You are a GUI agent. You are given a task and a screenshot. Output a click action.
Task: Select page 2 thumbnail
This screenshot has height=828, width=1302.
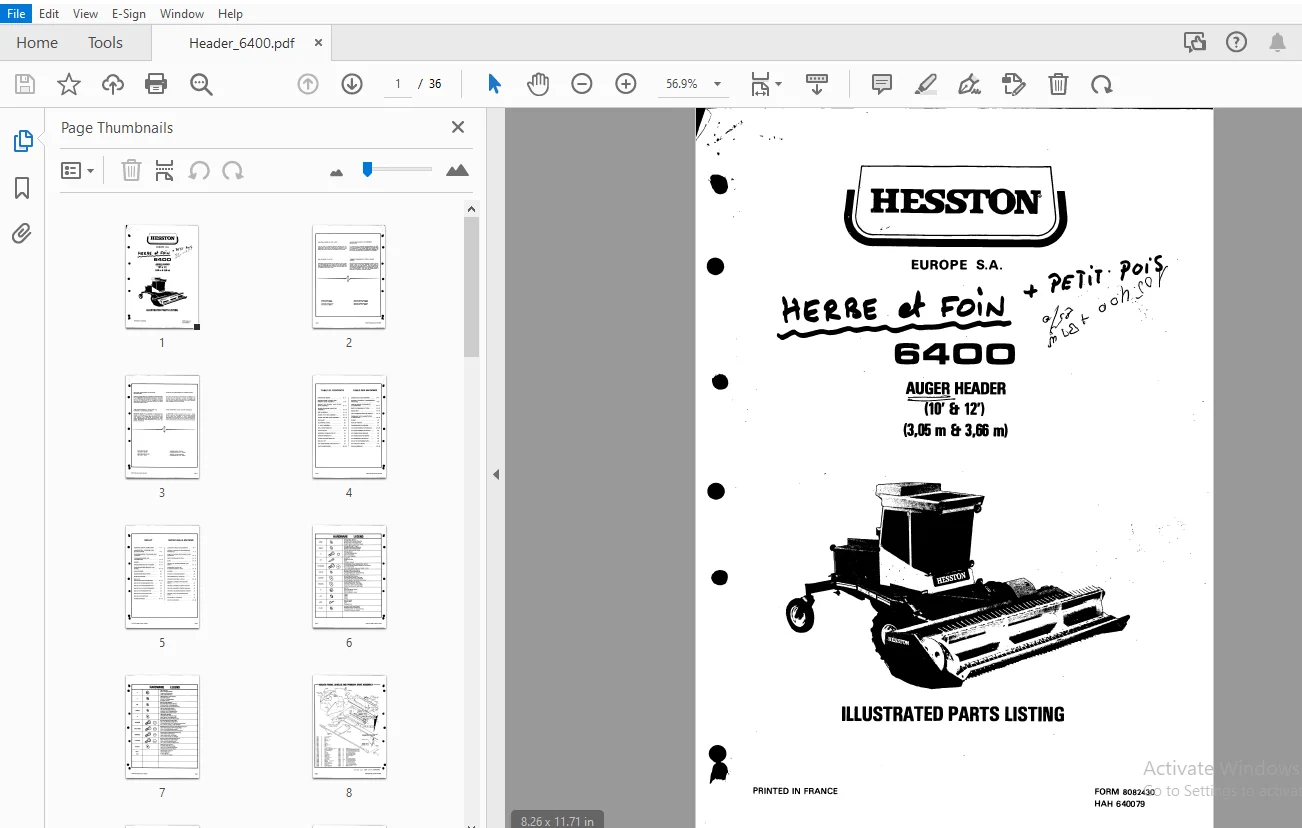(349, 277)
